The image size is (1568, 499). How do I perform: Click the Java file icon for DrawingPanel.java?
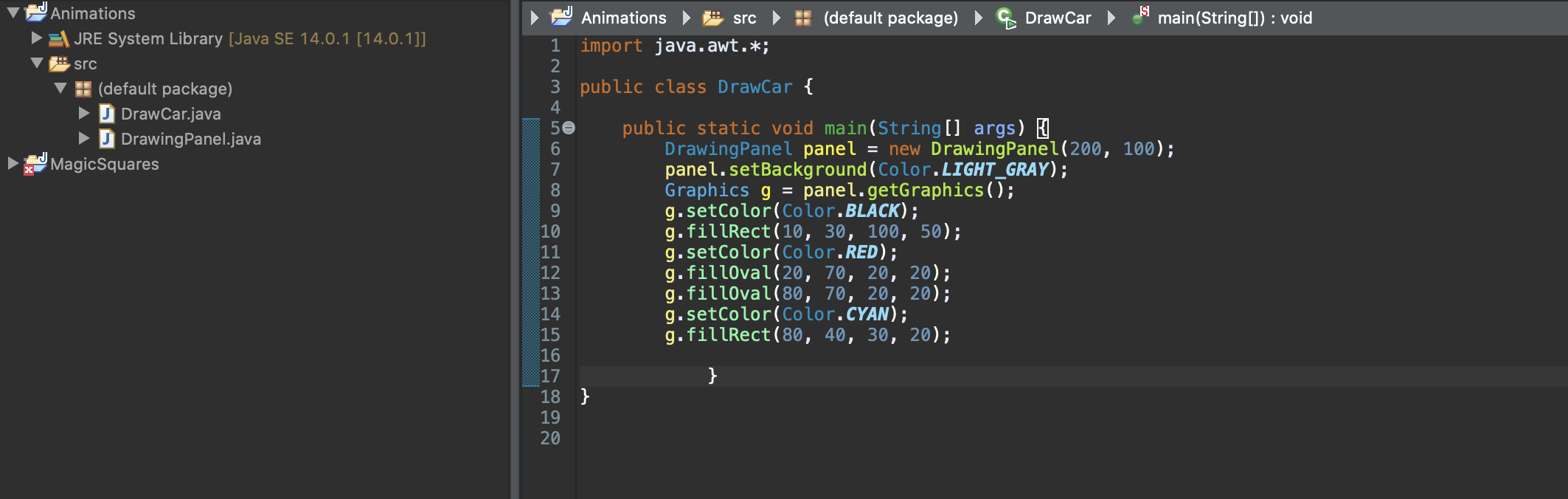tap(107, 139)
